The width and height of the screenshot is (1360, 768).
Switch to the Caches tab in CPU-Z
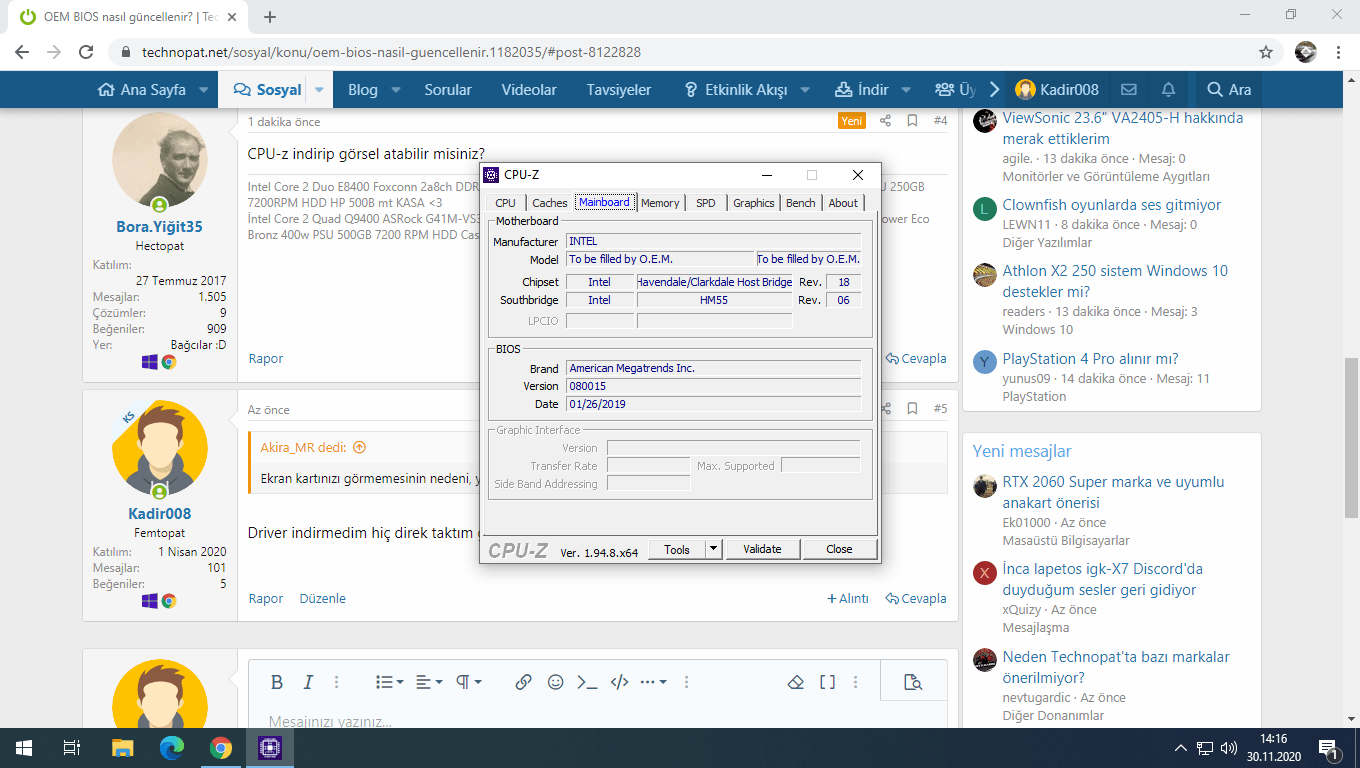pyautogui.click(x=550, y=203)
